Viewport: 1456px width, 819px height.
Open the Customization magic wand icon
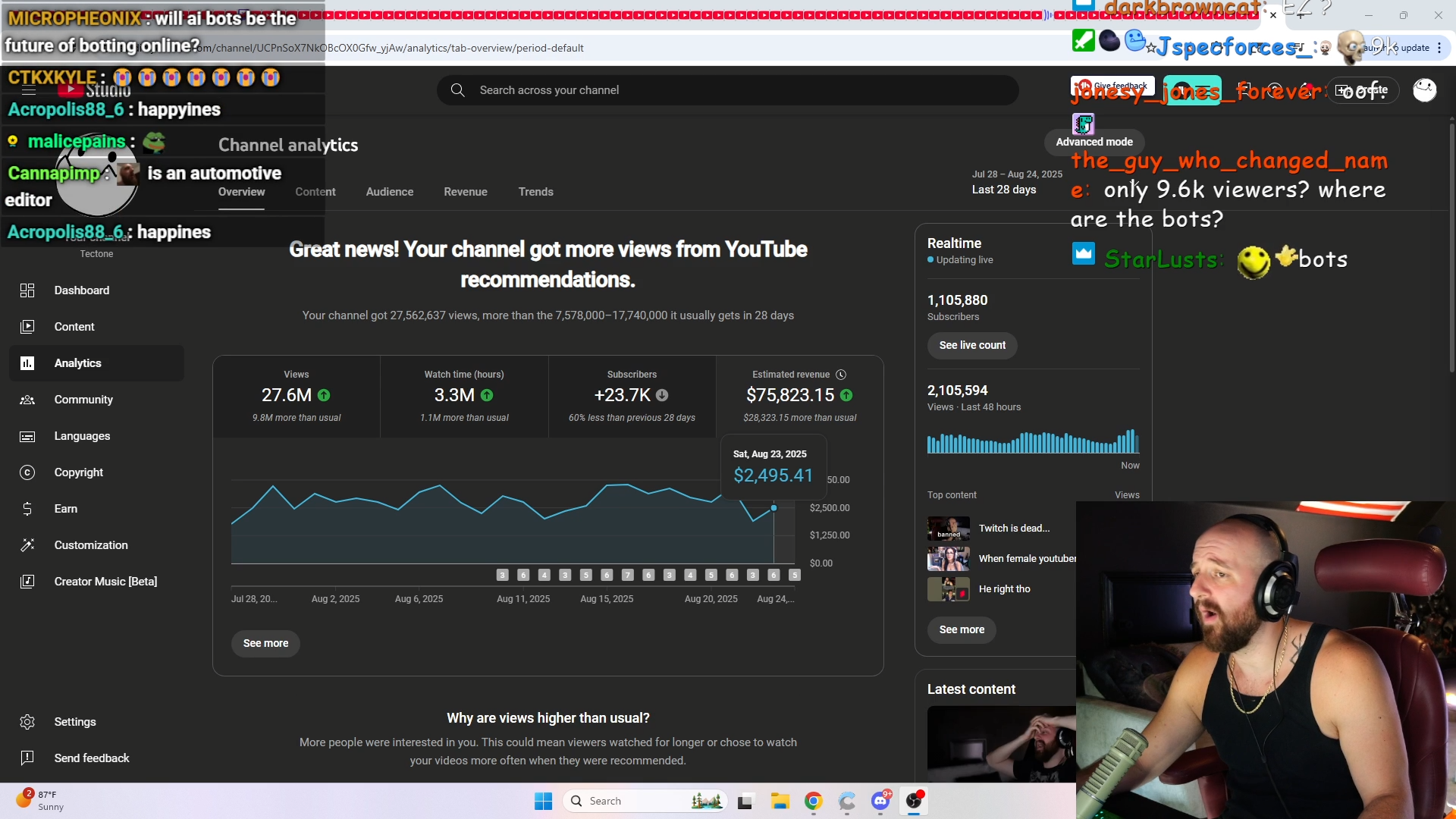pos(27,545)
